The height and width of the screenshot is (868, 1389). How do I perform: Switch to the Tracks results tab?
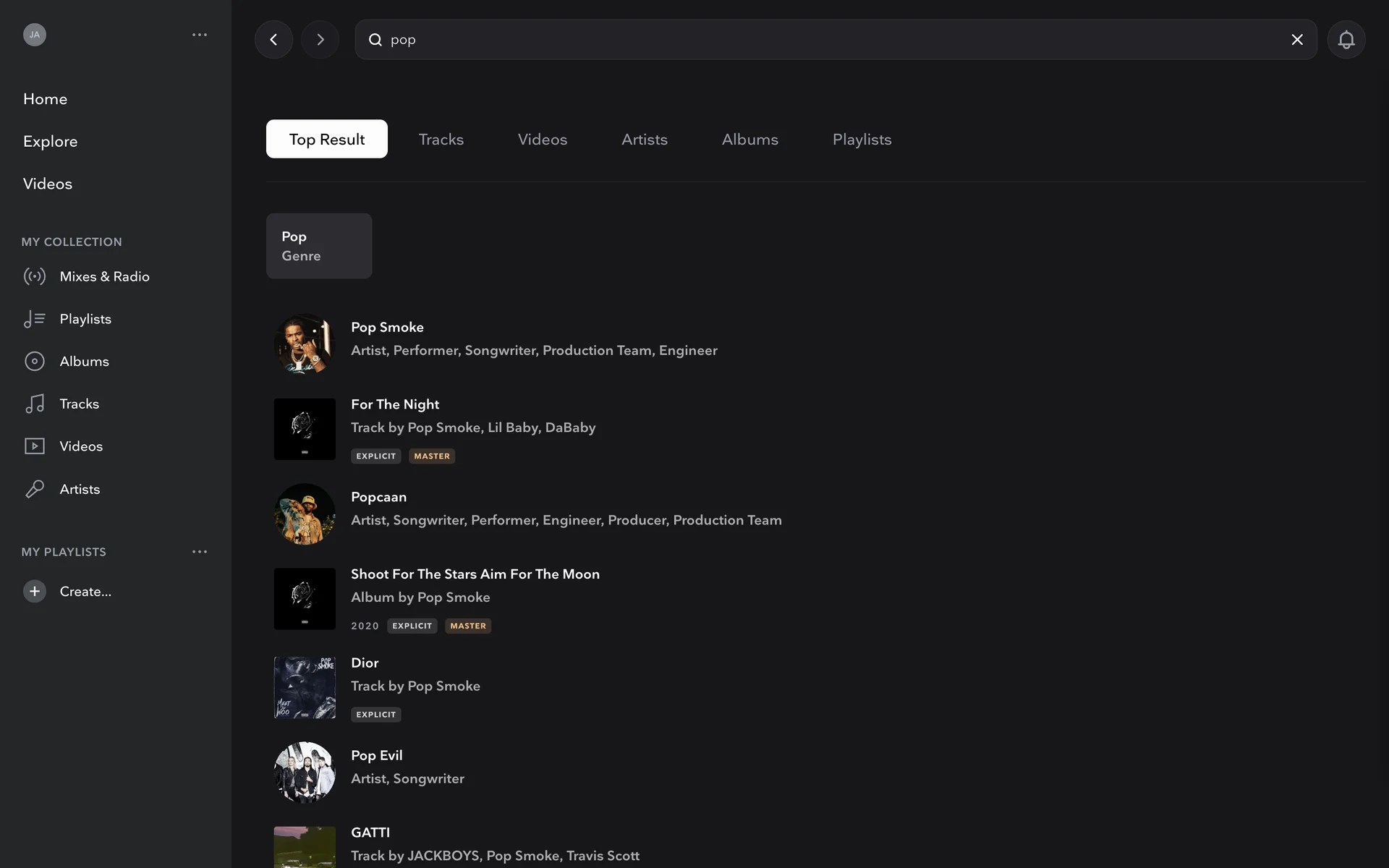(441, 139)
